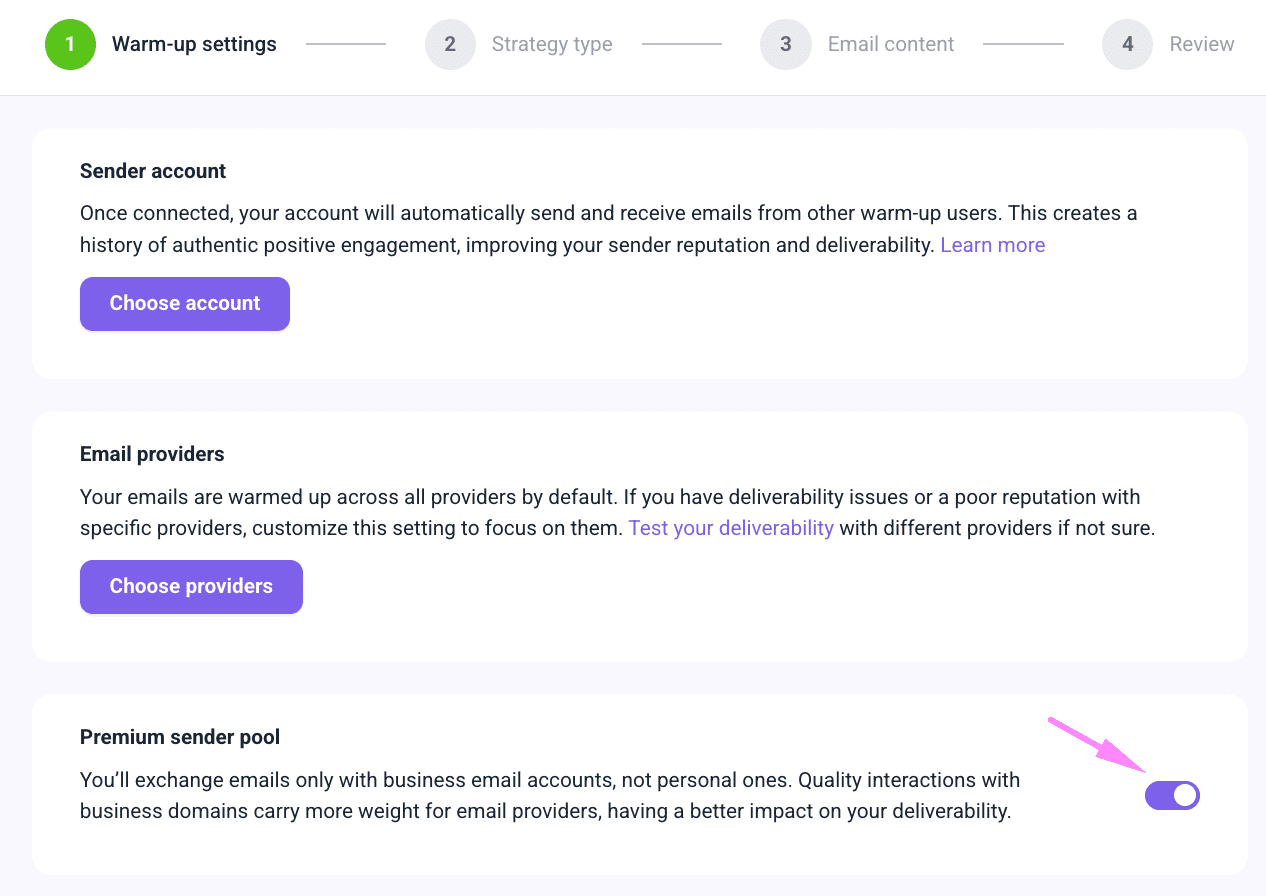Open the Learn more link

coord(992,245)
